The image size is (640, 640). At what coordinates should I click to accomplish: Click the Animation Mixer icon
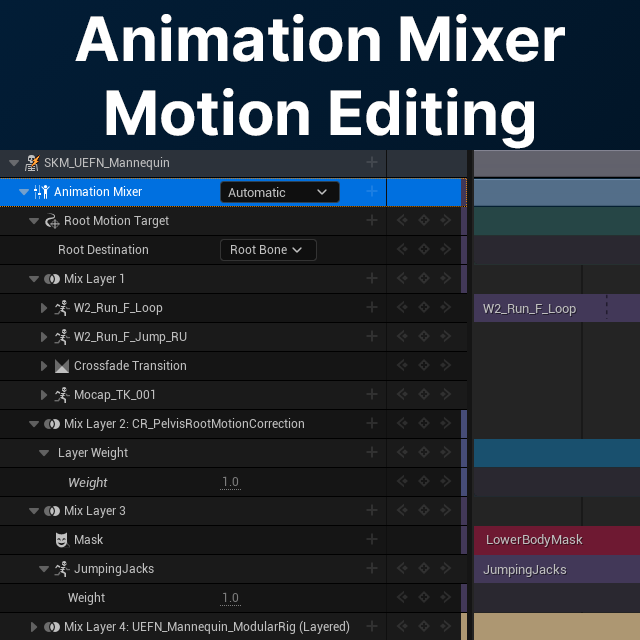tap(42, 192)
